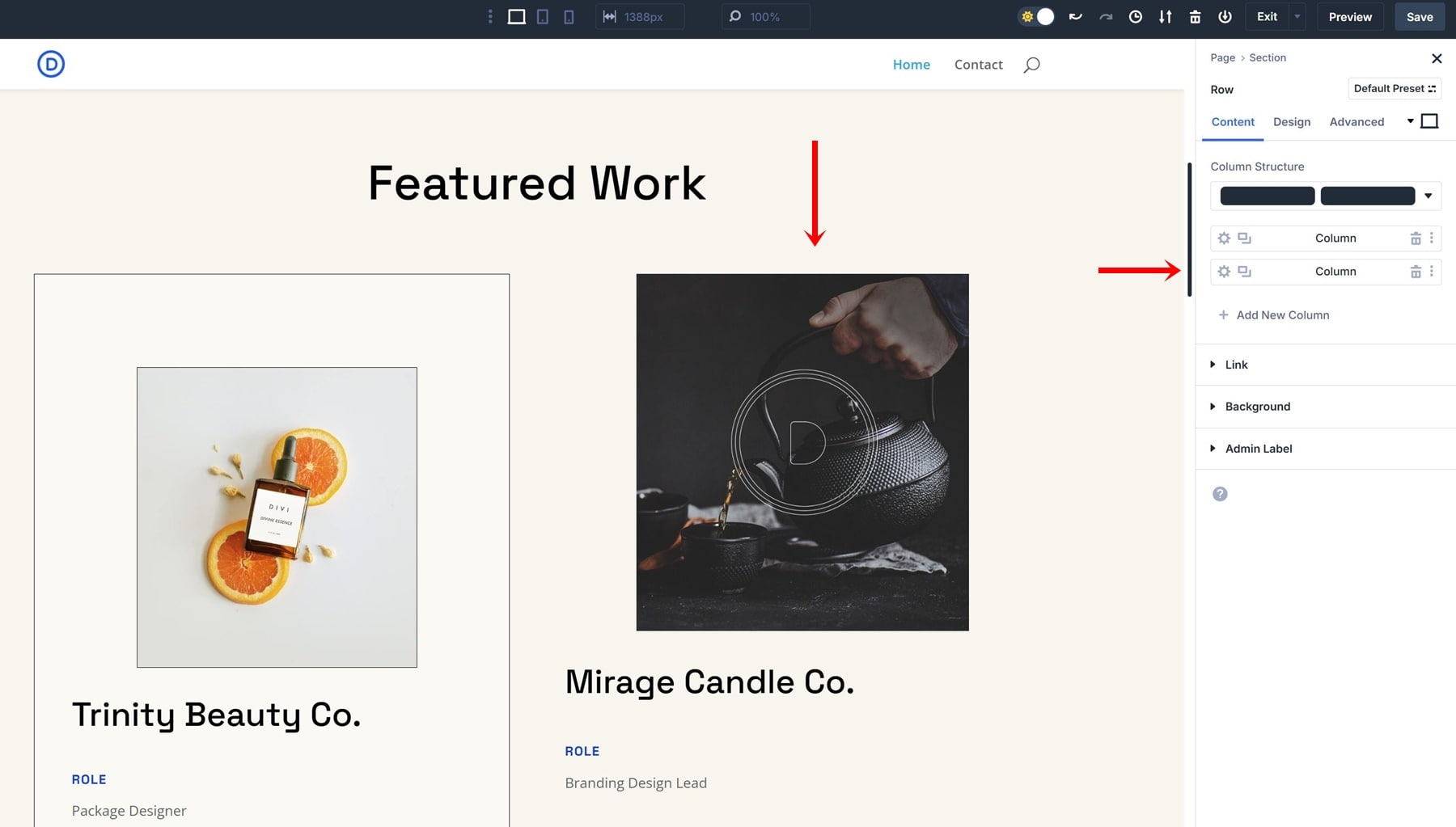Image resolution: width=1456 pixels, height=827 pixels.
Task: Click the search icon in site header
Action: [1031, 65]
